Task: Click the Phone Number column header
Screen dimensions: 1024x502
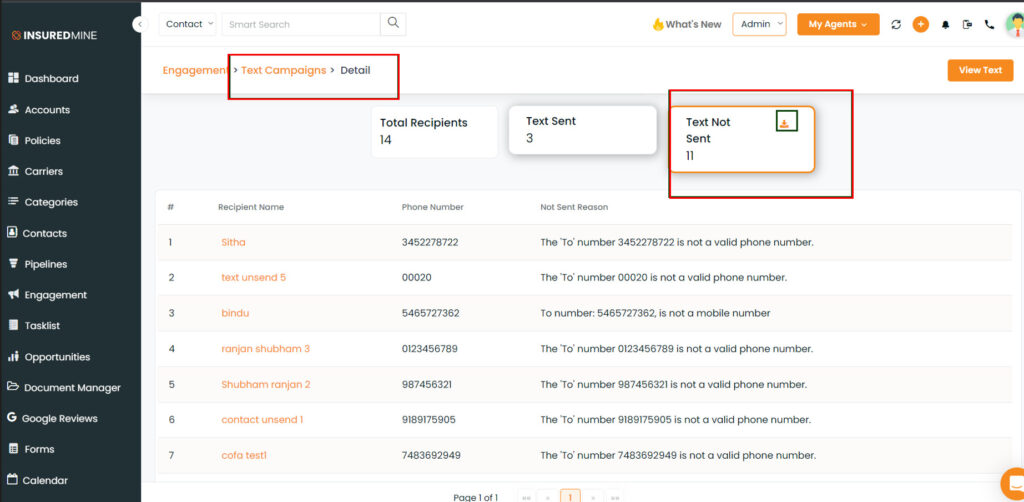Action: [x=432, y=207]
